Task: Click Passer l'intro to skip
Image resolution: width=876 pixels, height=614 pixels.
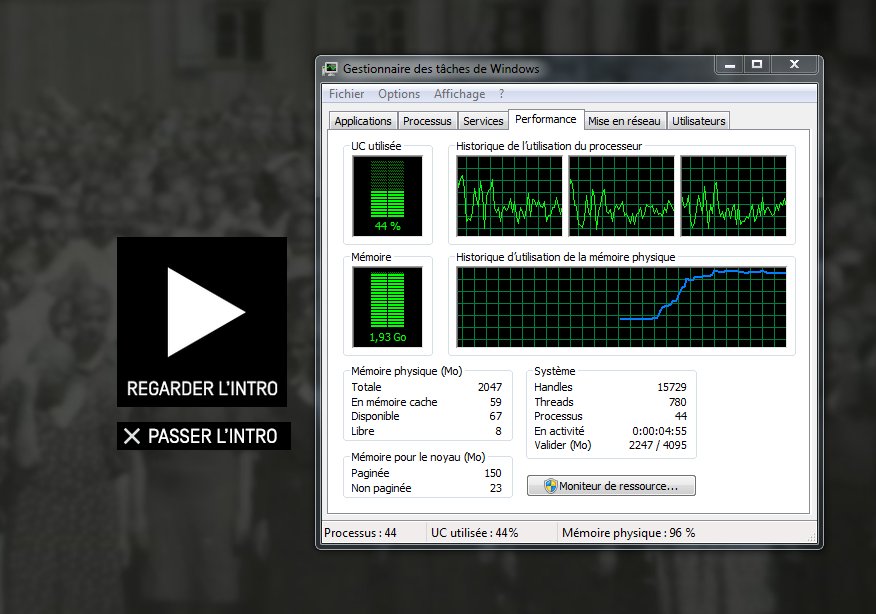Action: coord(204,436)
